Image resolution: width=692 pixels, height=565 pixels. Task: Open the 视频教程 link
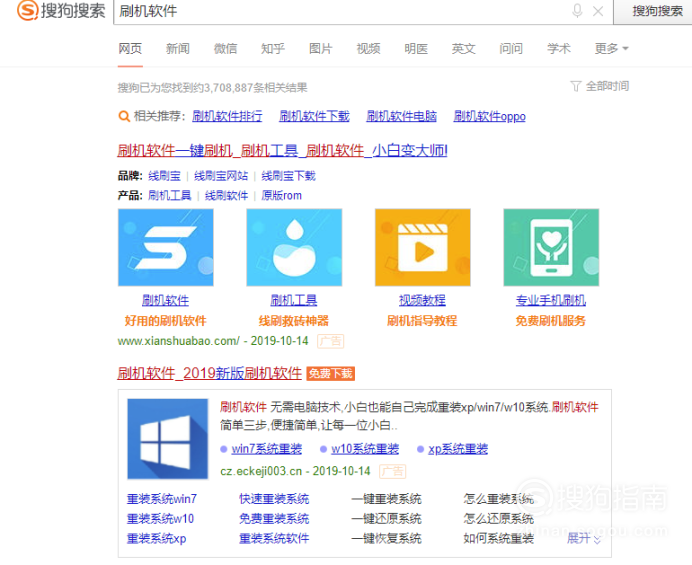(x=422, y=301)
